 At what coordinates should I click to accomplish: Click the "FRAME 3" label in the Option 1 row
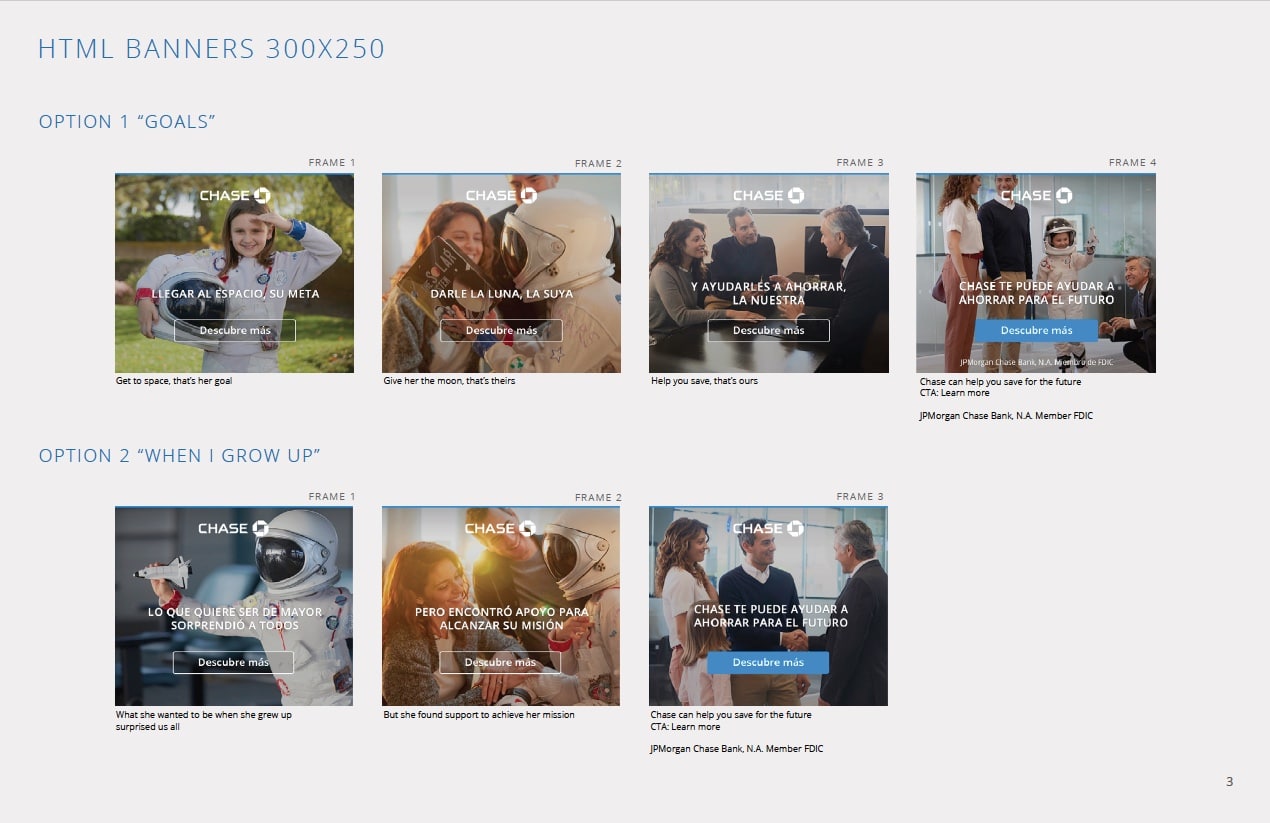(x=860, y=162)
